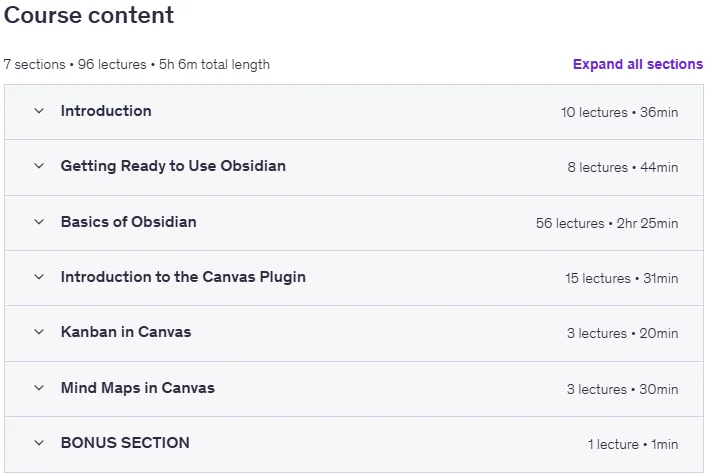The height and width of the screenshot is (476, 708).
Task: Expand the Kanban in Canvas chevron
Action: coord(39,332)
